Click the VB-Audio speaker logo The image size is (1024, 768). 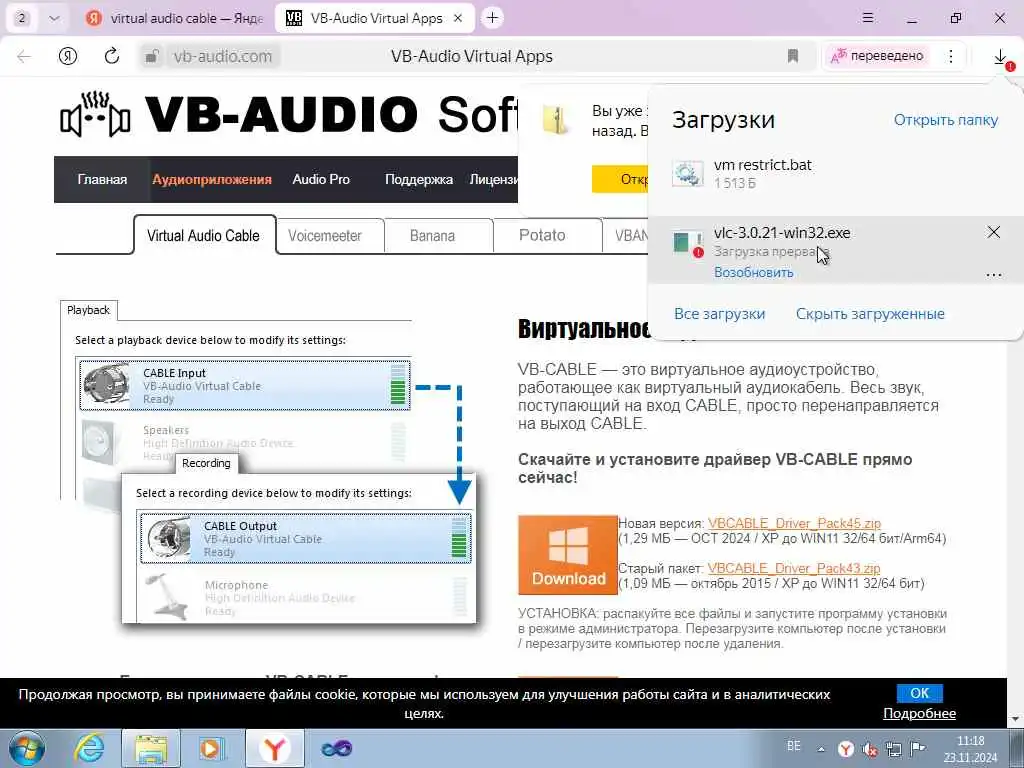[x=95, y=115]
